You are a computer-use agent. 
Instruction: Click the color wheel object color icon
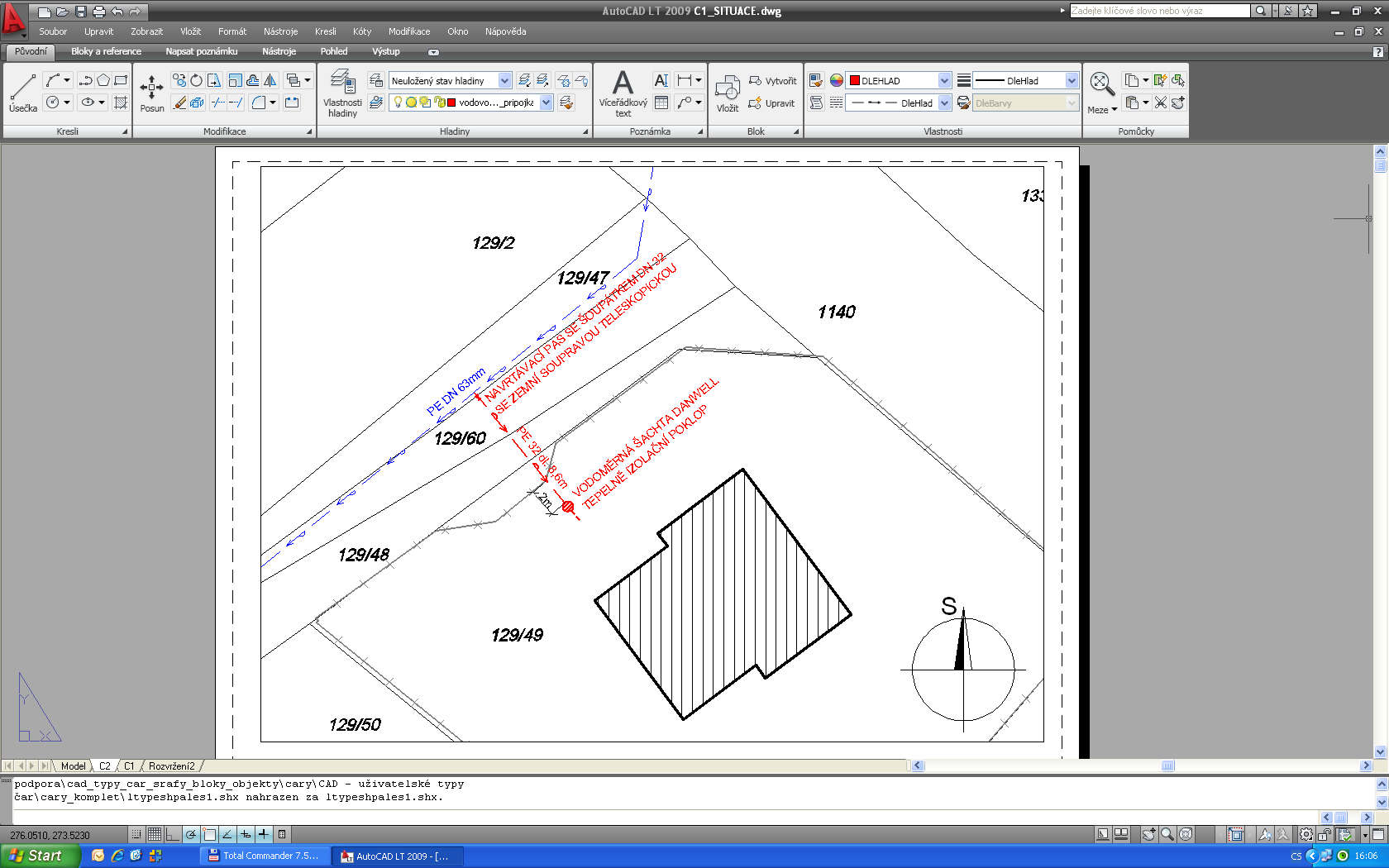(x=837, y=80)
